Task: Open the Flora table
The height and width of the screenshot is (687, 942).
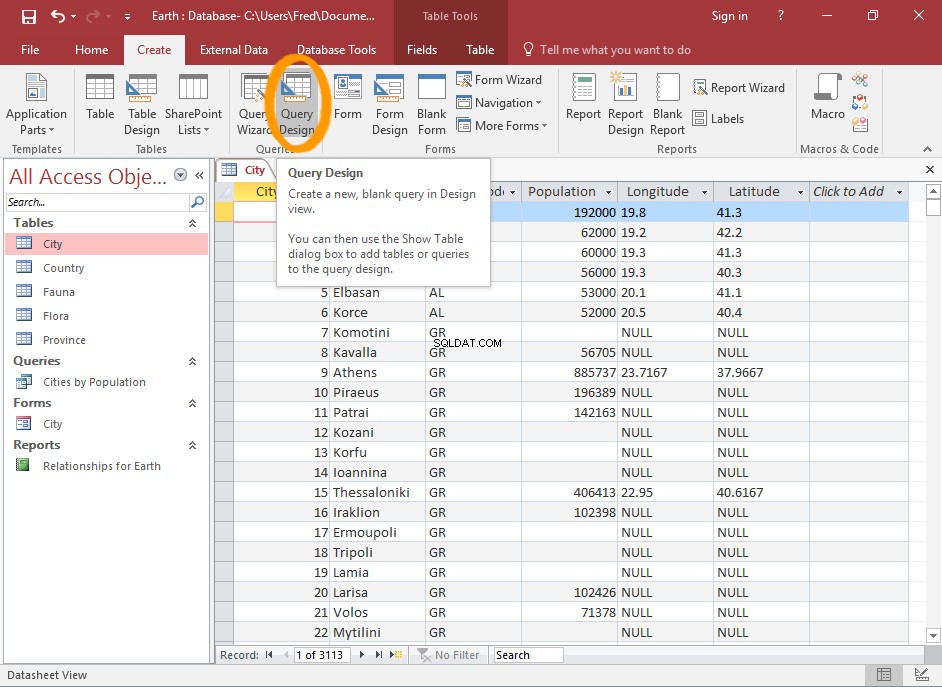Action: point(107,316)
